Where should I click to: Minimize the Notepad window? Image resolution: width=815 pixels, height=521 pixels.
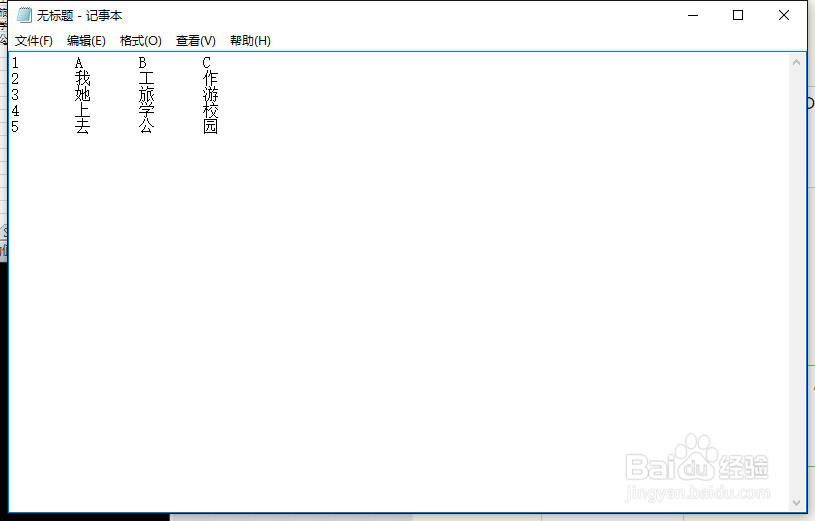point(693,15)
